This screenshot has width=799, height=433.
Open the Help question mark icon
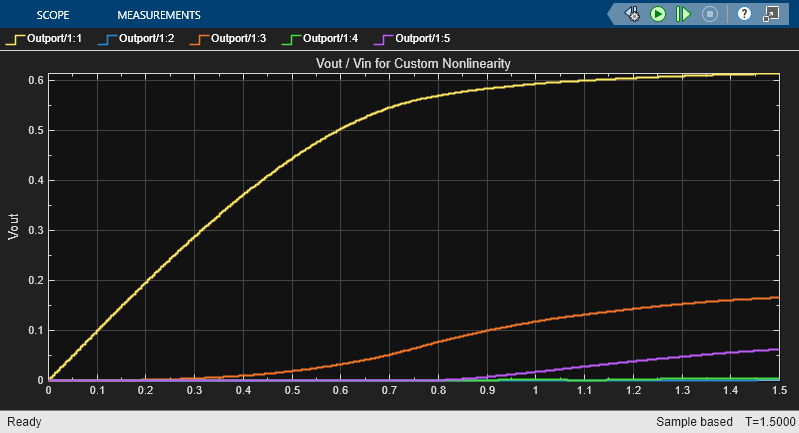tap(744, 14)
